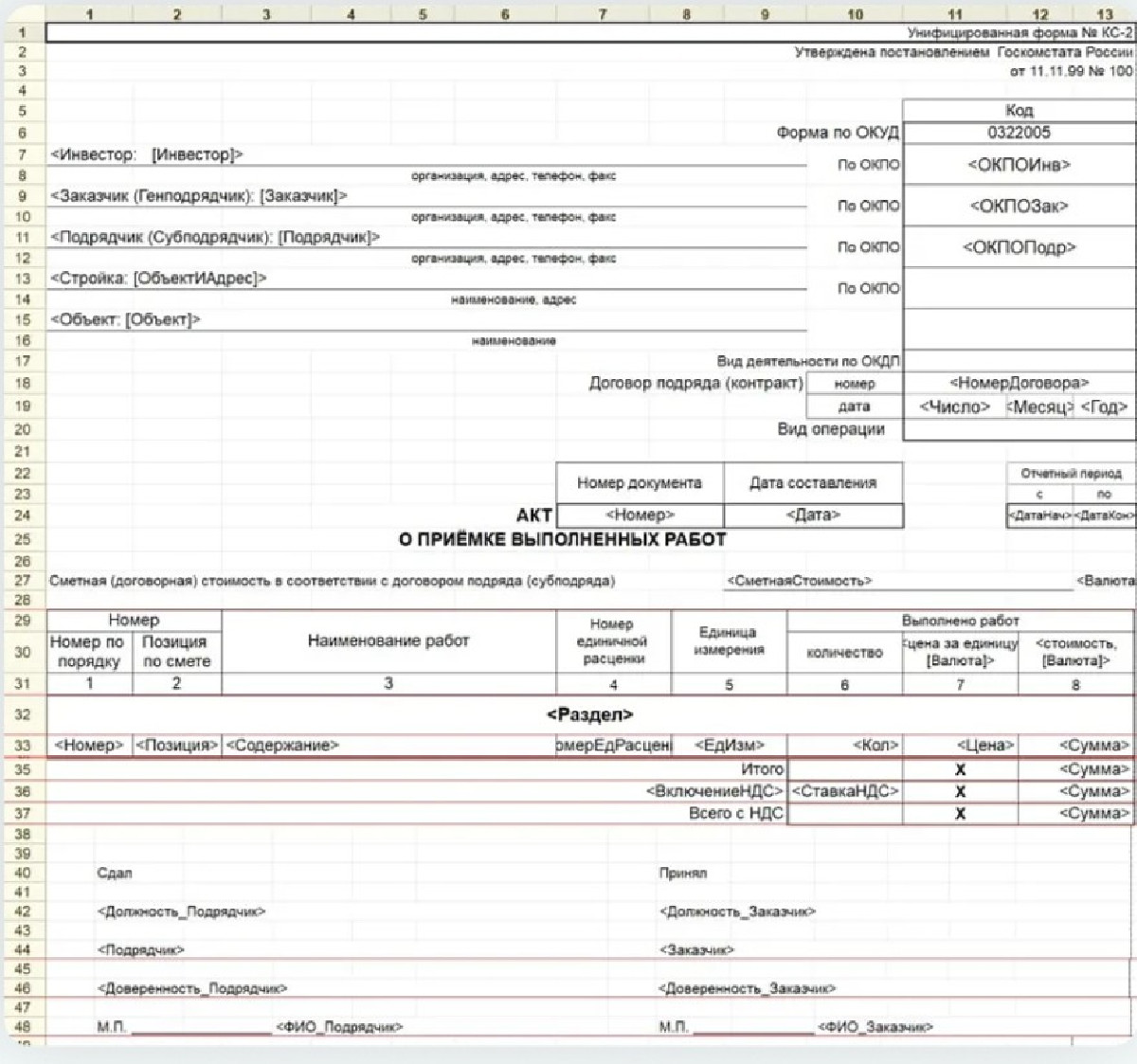Image resolution: width=1137 pixels, height=1064 pixels.
Task: Click the <Содержание> cell
Action: (282, 746)
